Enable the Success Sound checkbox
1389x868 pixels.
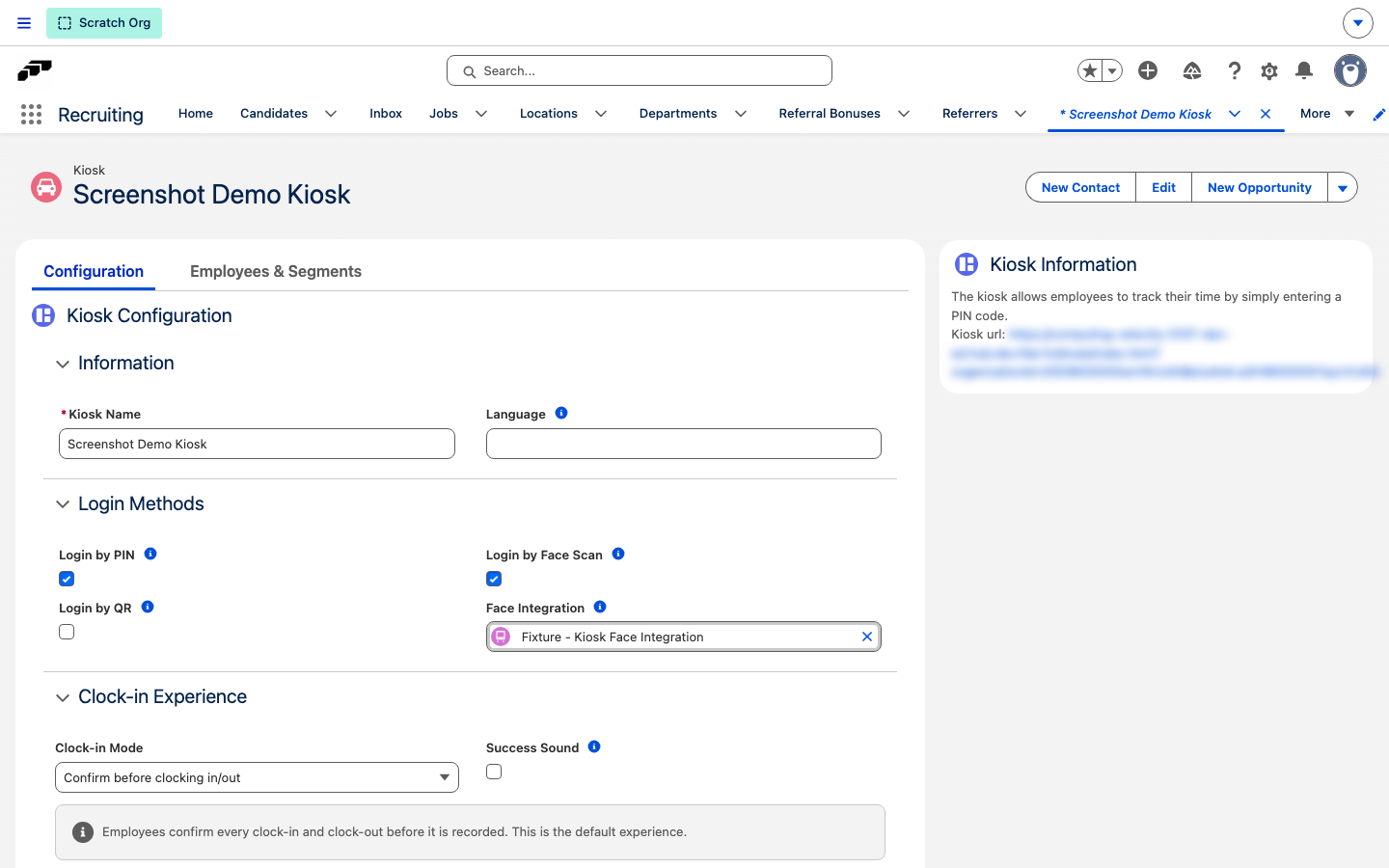pyautogui.click(x=494, y=772)
